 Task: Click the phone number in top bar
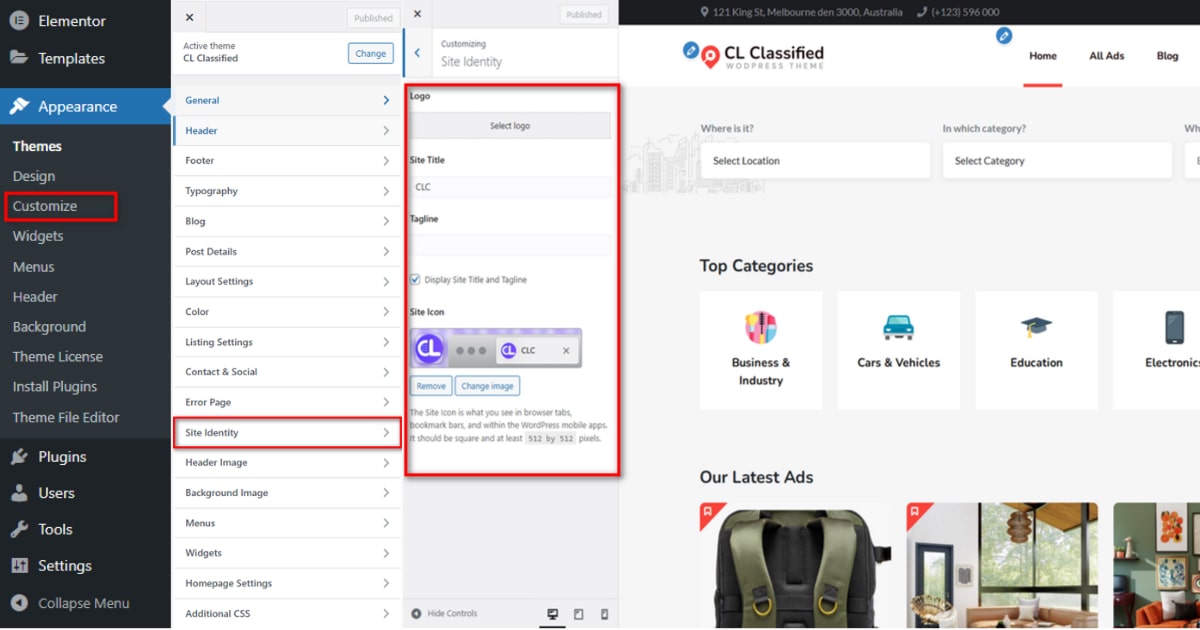[x=965, y=12]
